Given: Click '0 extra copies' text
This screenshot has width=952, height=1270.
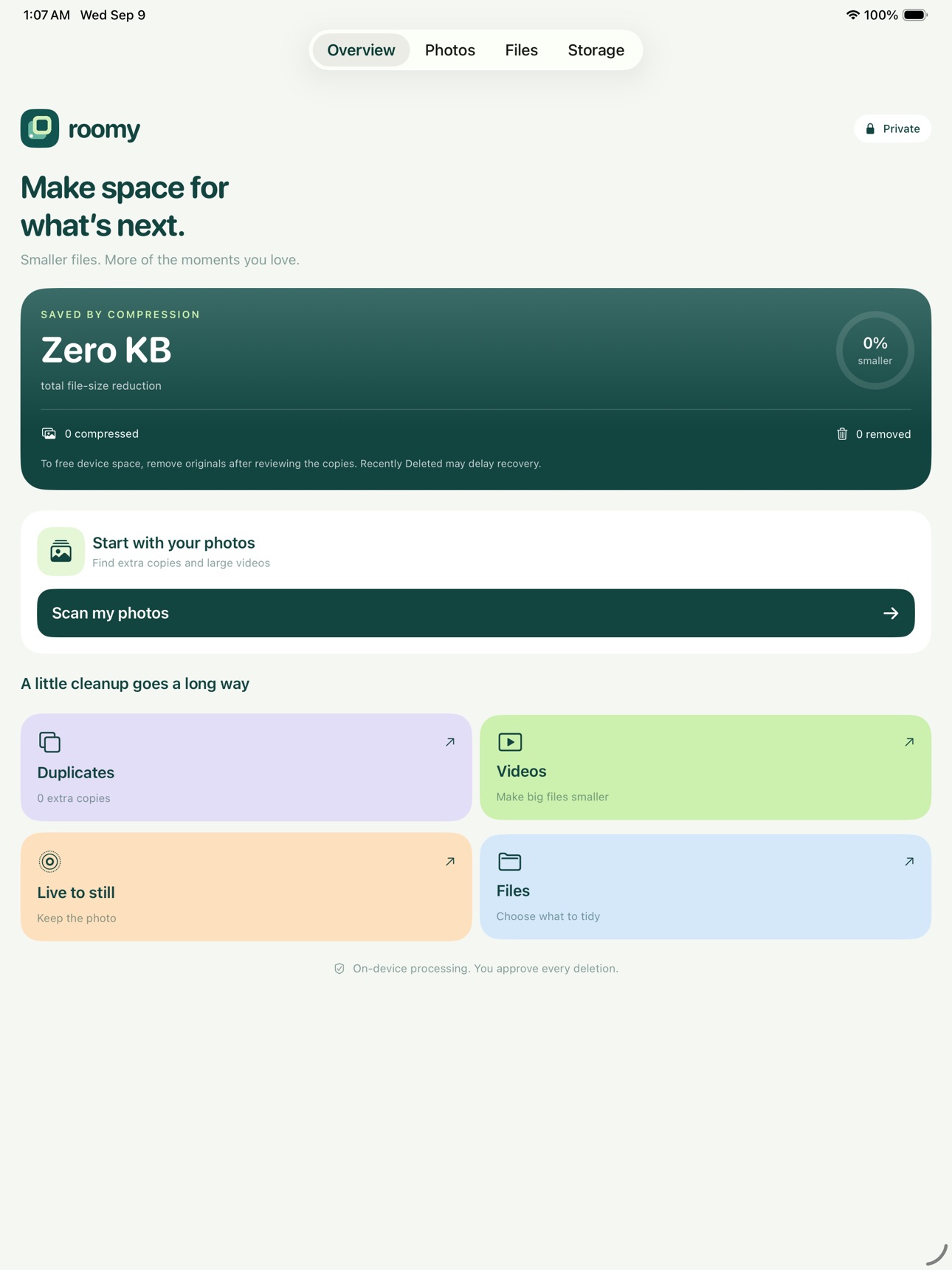Looking at the screenshot, I should point(74,798).
